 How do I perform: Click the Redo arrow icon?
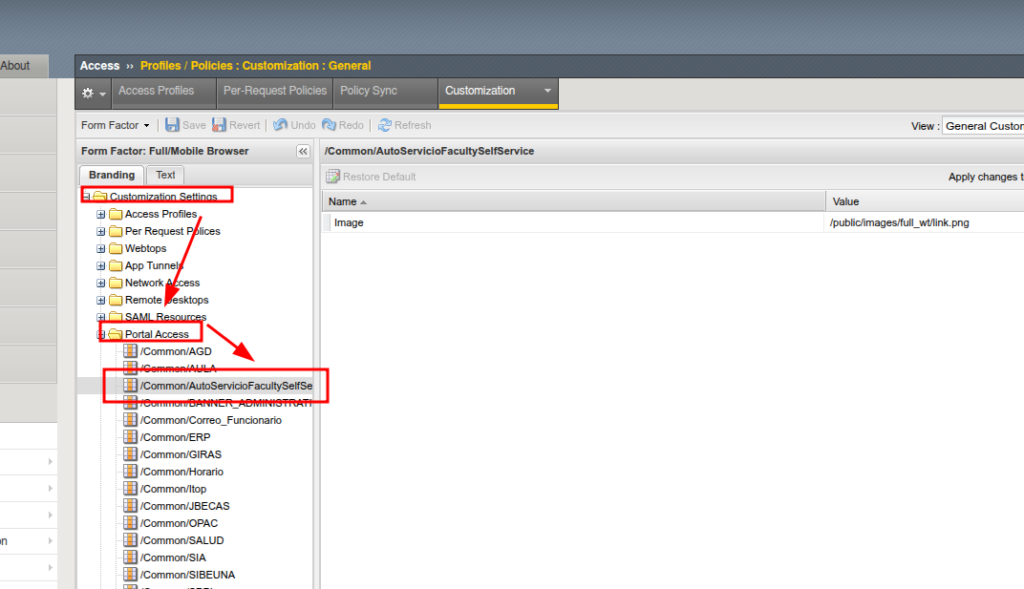329,125
